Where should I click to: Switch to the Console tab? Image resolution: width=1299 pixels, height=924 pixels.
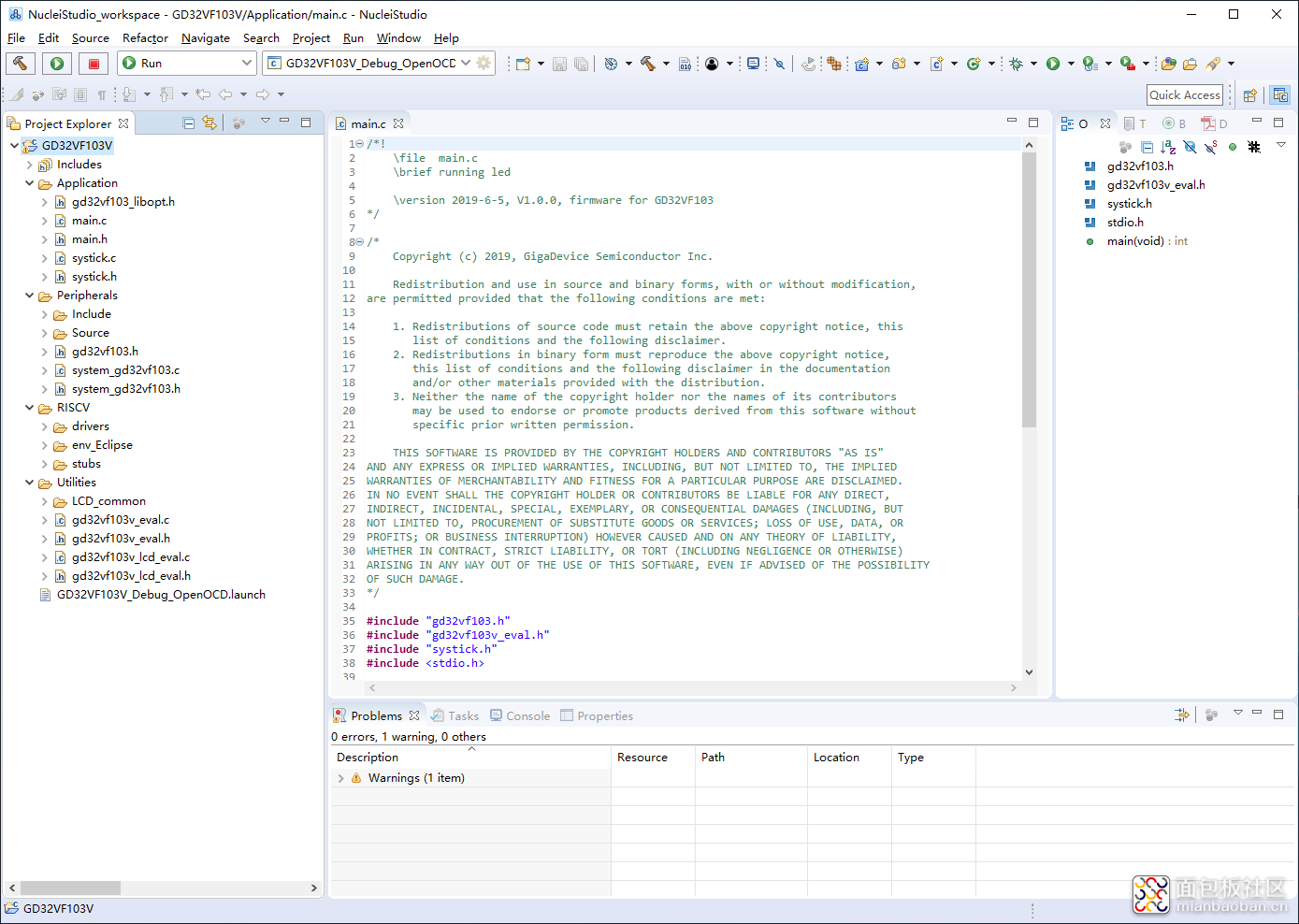click(520, 716)
